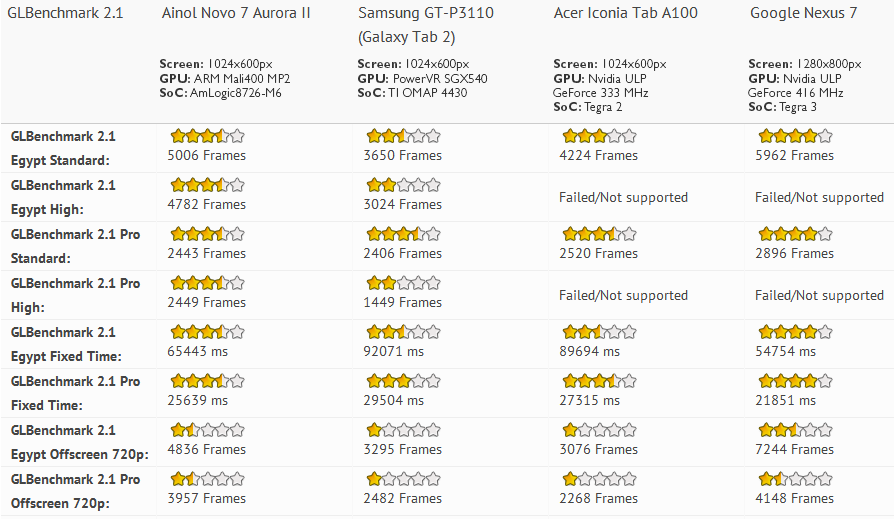Image resolution: width=894 pixels, height=519 pixels.
Task: Click Acer Iconia Pro Standard star rating
Action: click(x=599, y=234)
